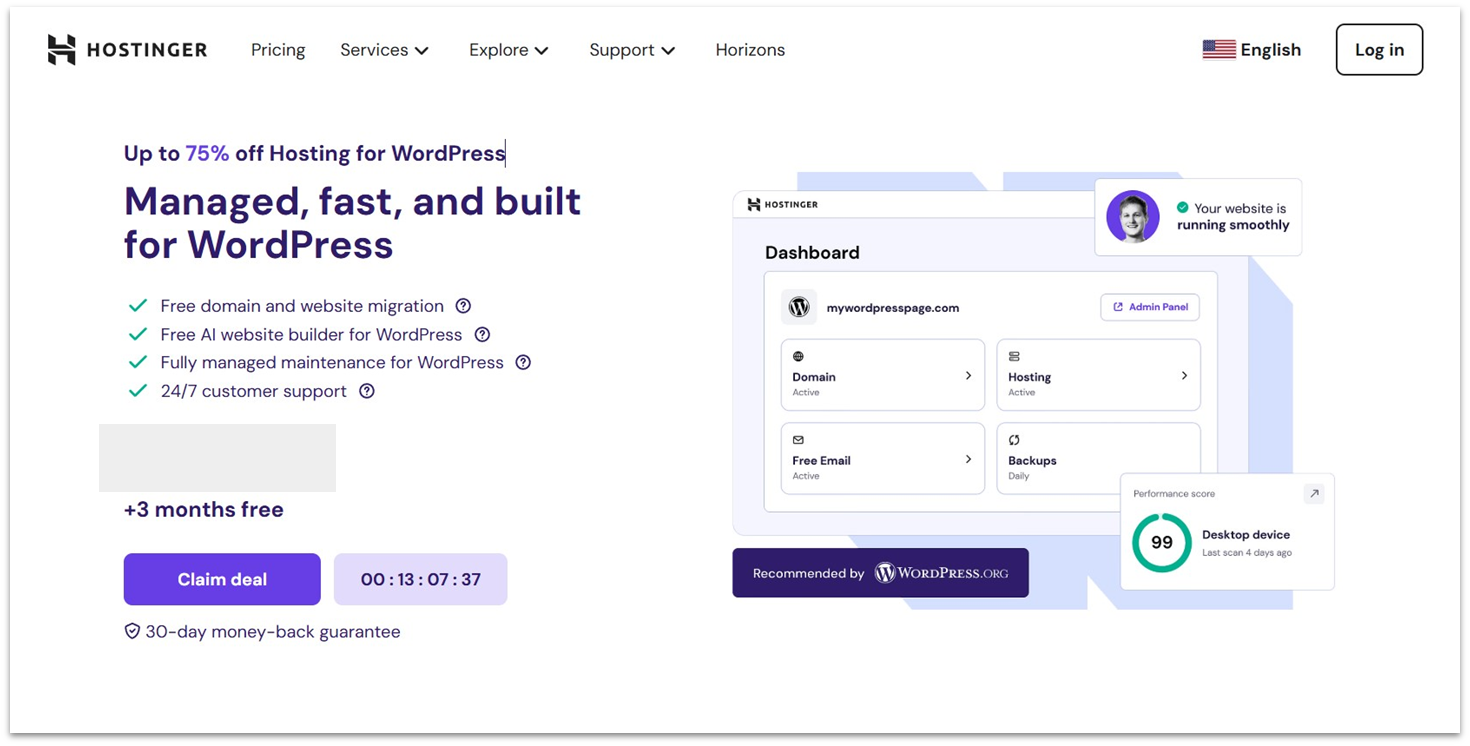Viewport: 1470px width, 746px height.
Task: Click the shield icon beside money-back guarantee
Action: click(x=132, y=631)
